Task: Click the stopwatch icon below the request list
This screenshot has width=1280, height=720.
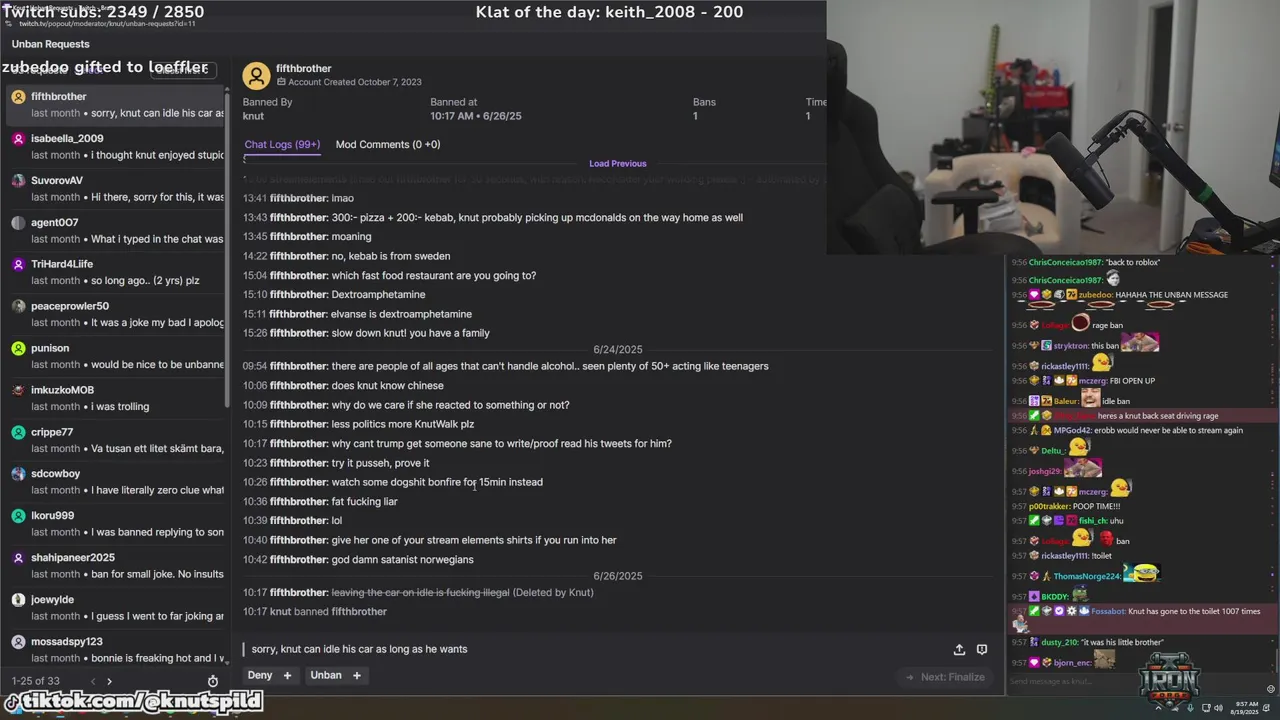Action: [x=213, y=681]
